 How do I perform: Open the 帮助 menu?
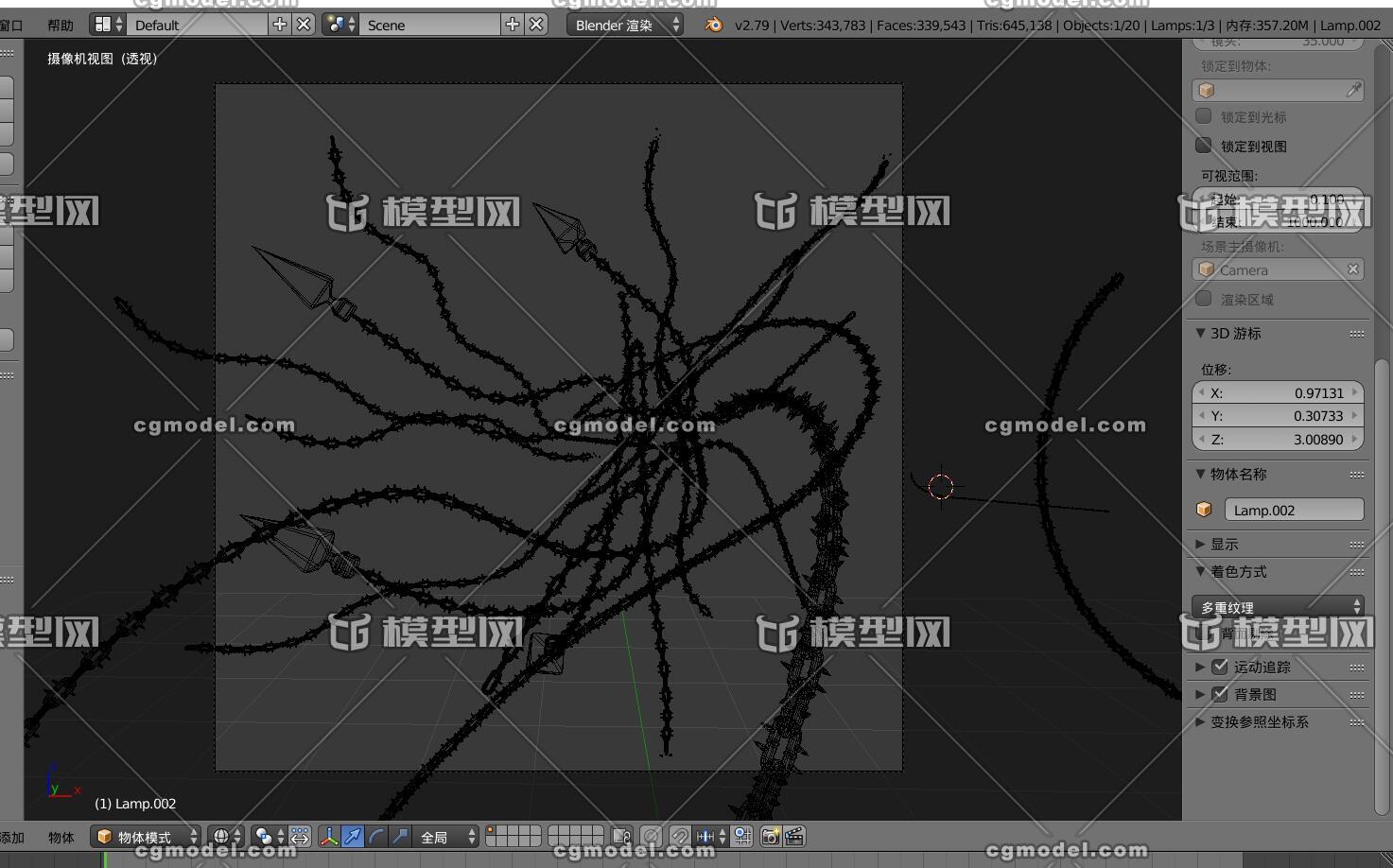(x=60, y=26)
